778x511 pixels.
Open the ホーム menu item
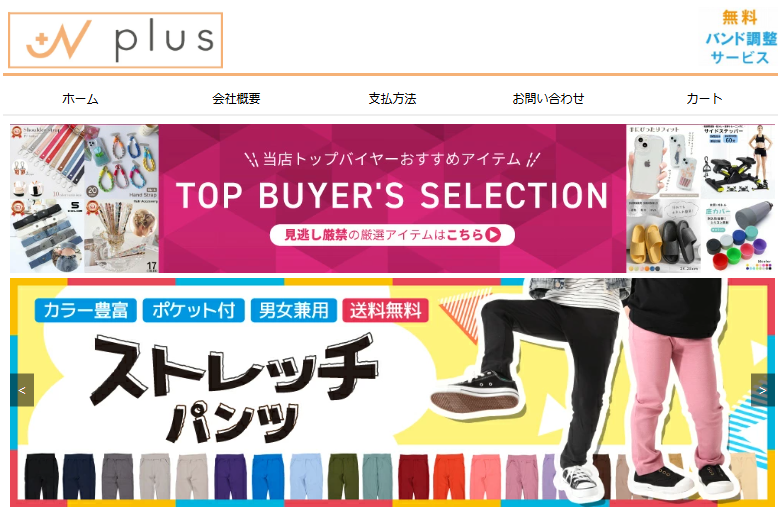click(80, 99)
